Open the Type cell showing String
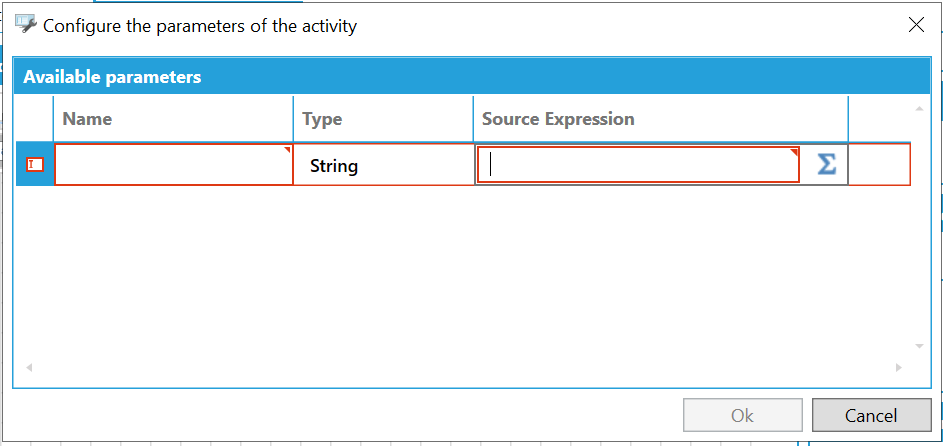This screenshot has height=446, width=943. point(383,165)
